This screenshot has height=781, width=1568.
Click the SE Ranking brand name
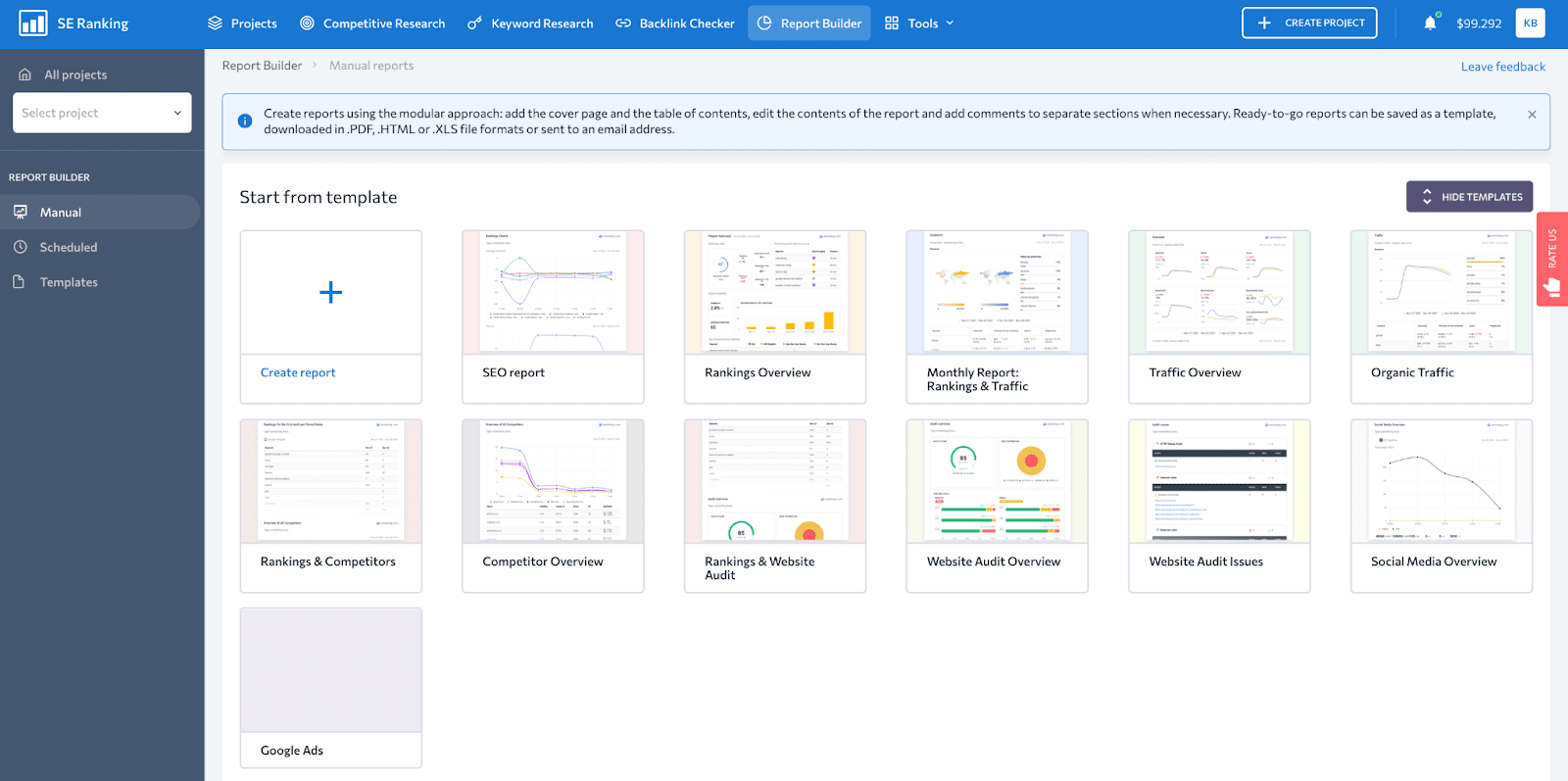[93, 24]
